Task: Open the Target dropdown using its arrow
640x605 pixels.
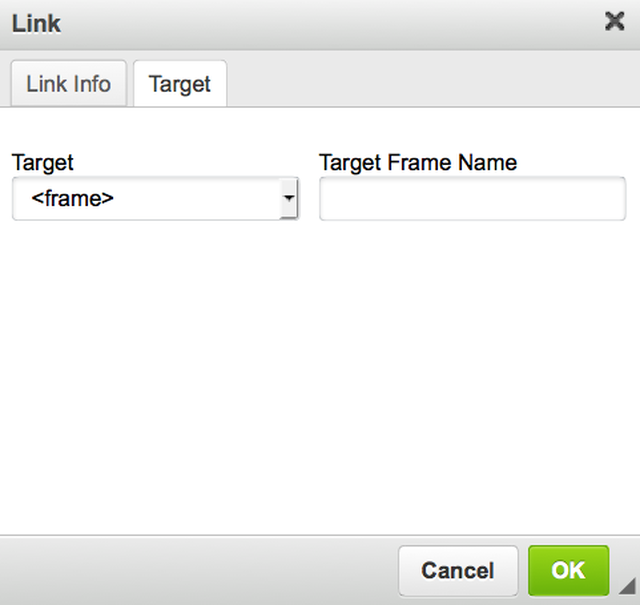Action: coord(289,199)
